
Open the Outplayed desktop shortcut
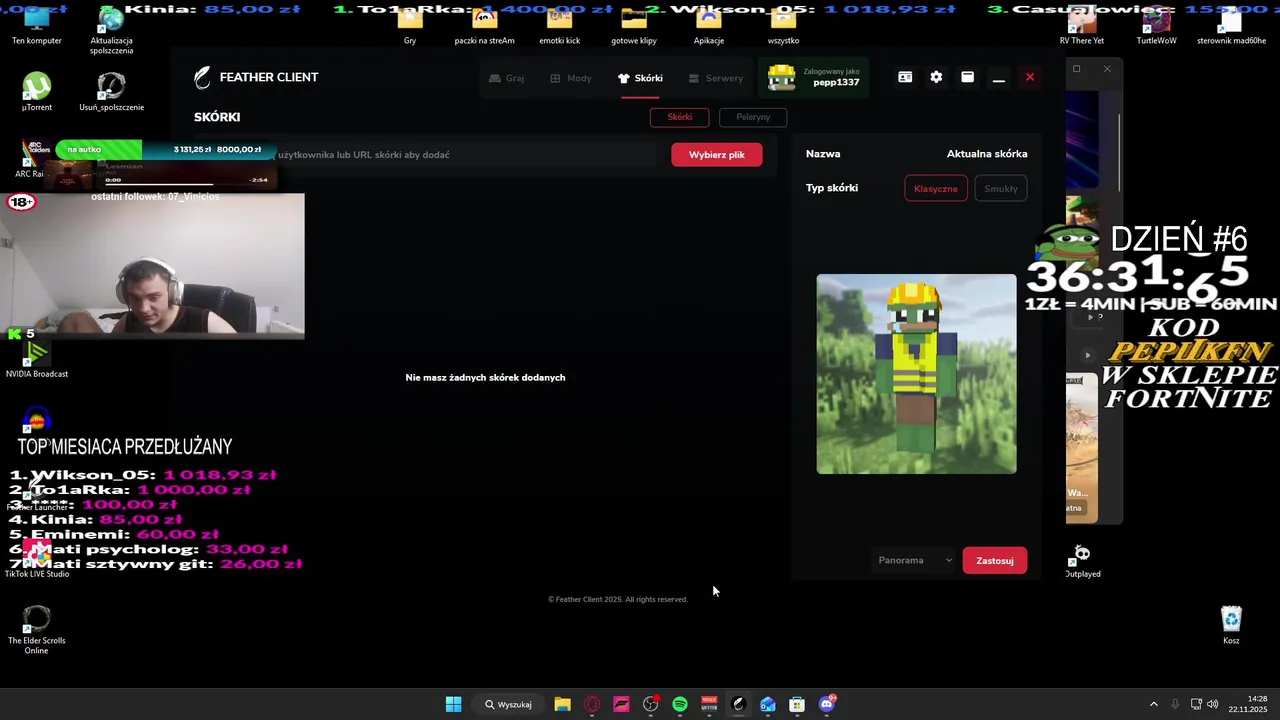click(1082, 561)
